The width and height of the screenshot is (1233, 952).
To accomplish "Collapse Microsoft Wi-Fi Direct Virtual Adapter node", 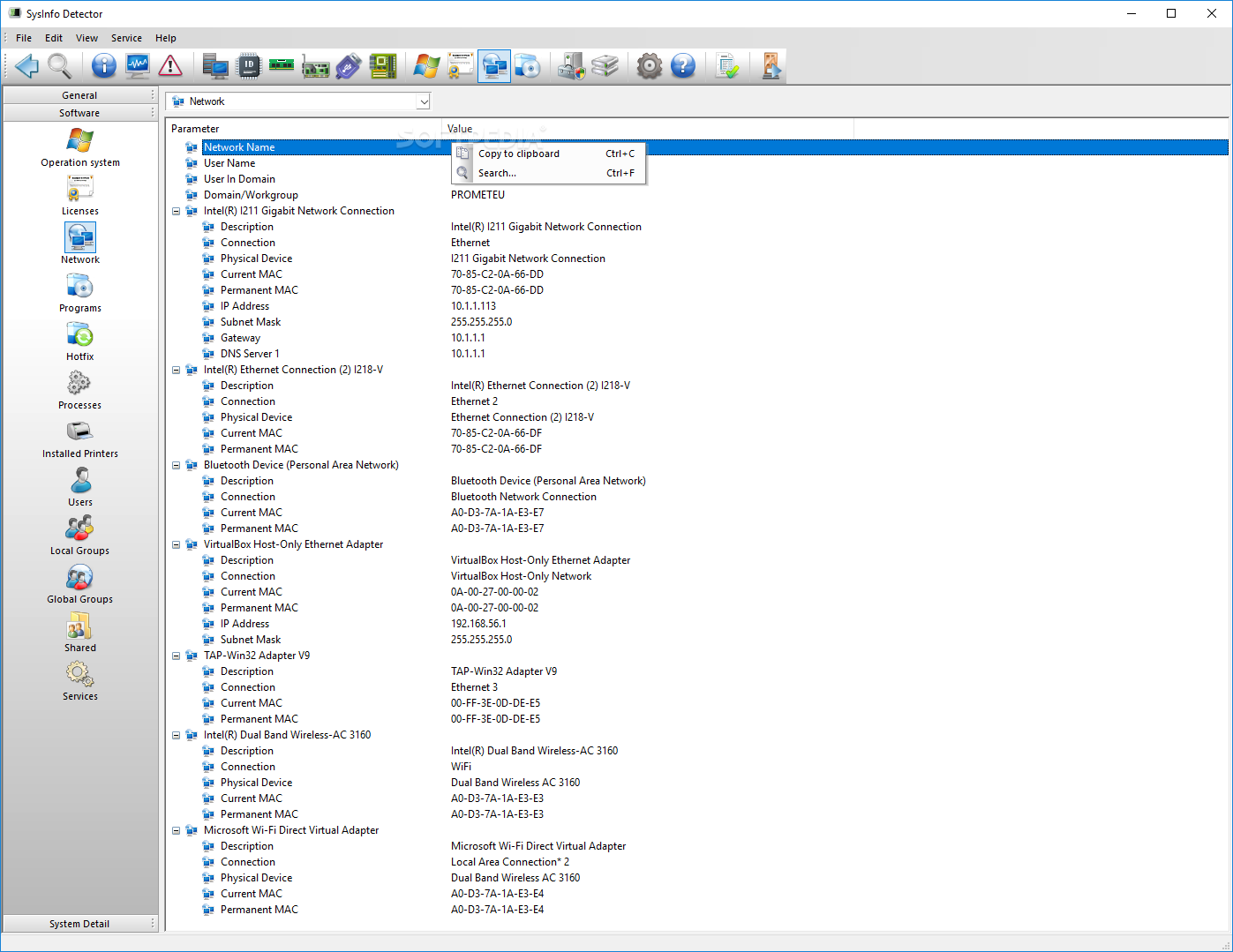I will [176, 830].
